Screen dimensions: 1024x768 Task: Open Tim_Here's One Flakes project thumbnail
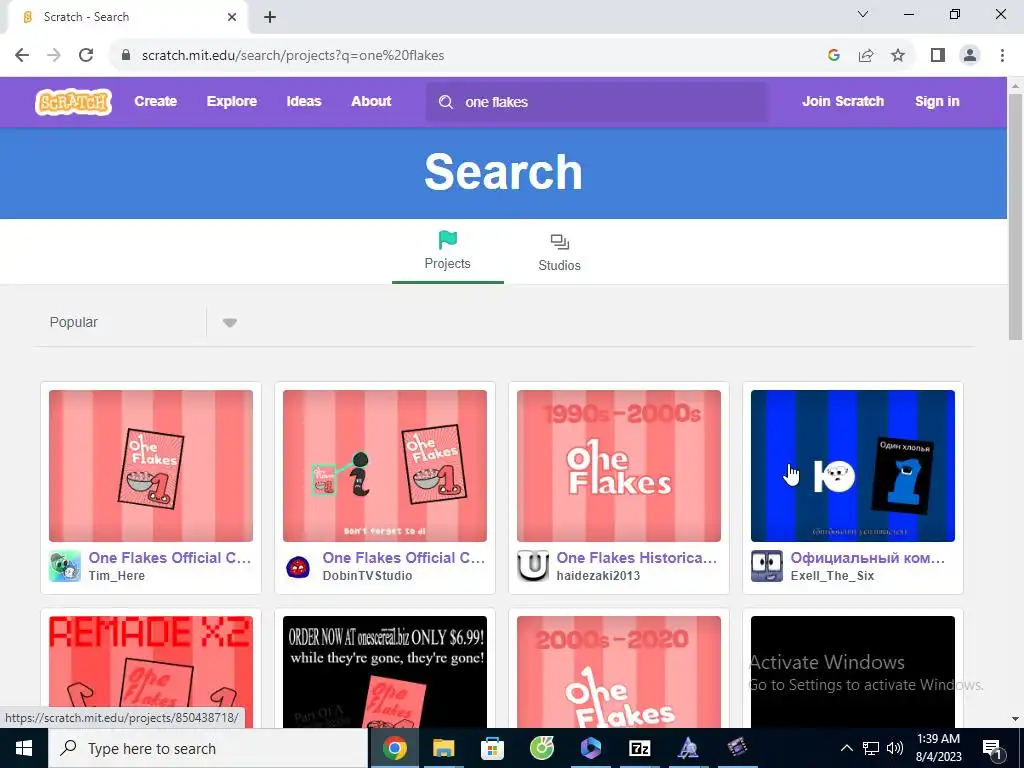[x=151, y=466]
